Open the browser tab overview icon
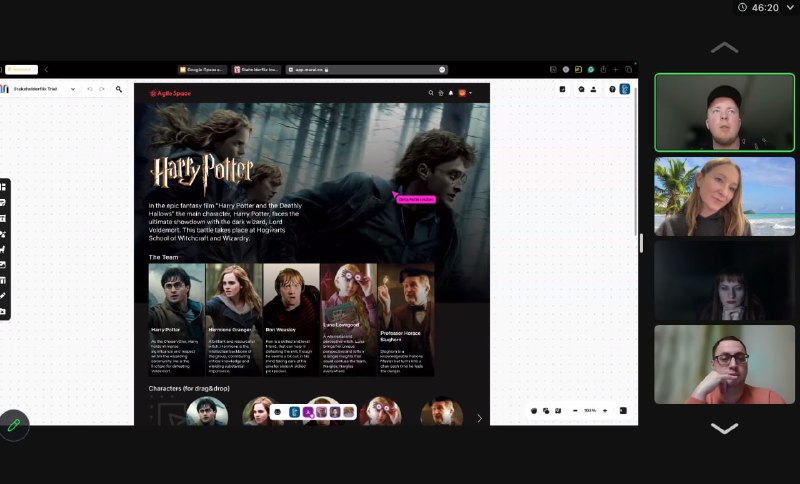Viewport: 800px width, 484px height. (x=629, y=69)
